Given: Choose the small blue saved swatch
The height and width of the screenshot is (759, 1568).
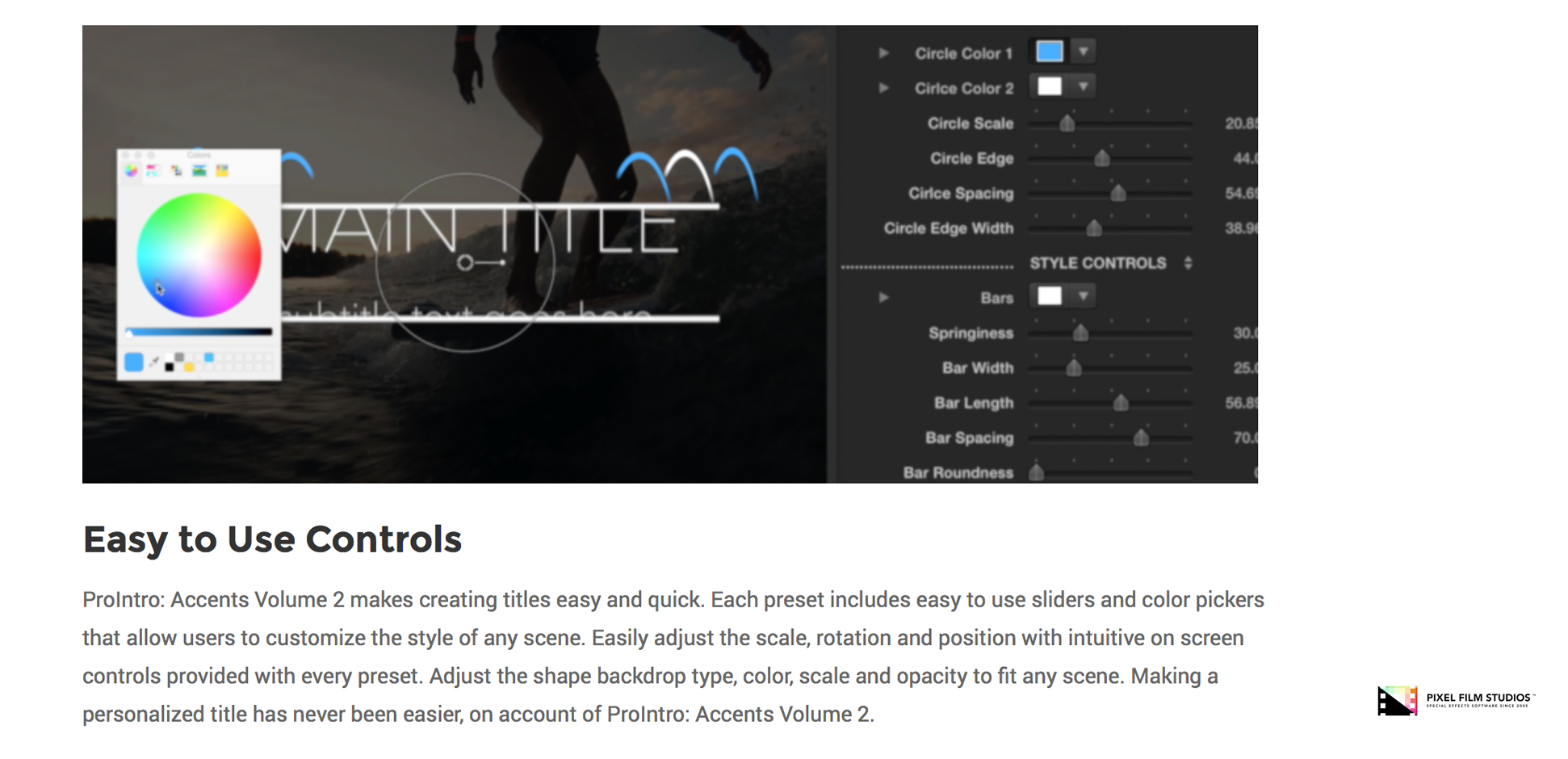Looking at the screenshot, I should (209, 358).
